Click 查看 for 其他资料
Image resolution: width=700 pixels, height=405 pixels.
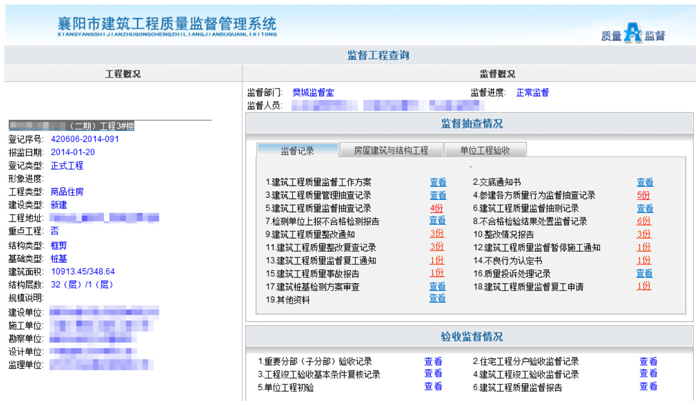coord(438,299)
